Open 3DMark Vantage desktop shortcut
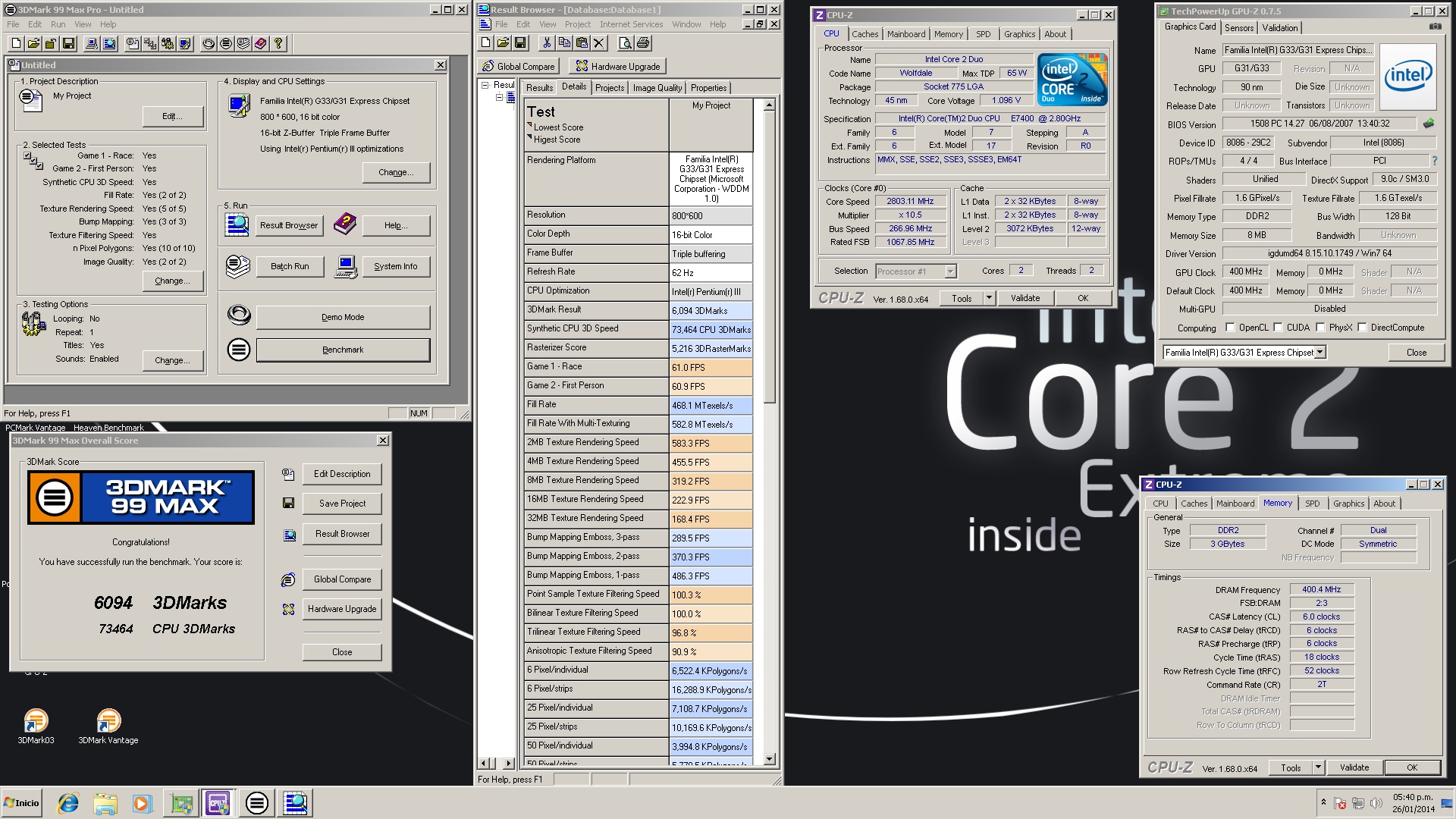 pyautogui.click(x=108, y=726)
